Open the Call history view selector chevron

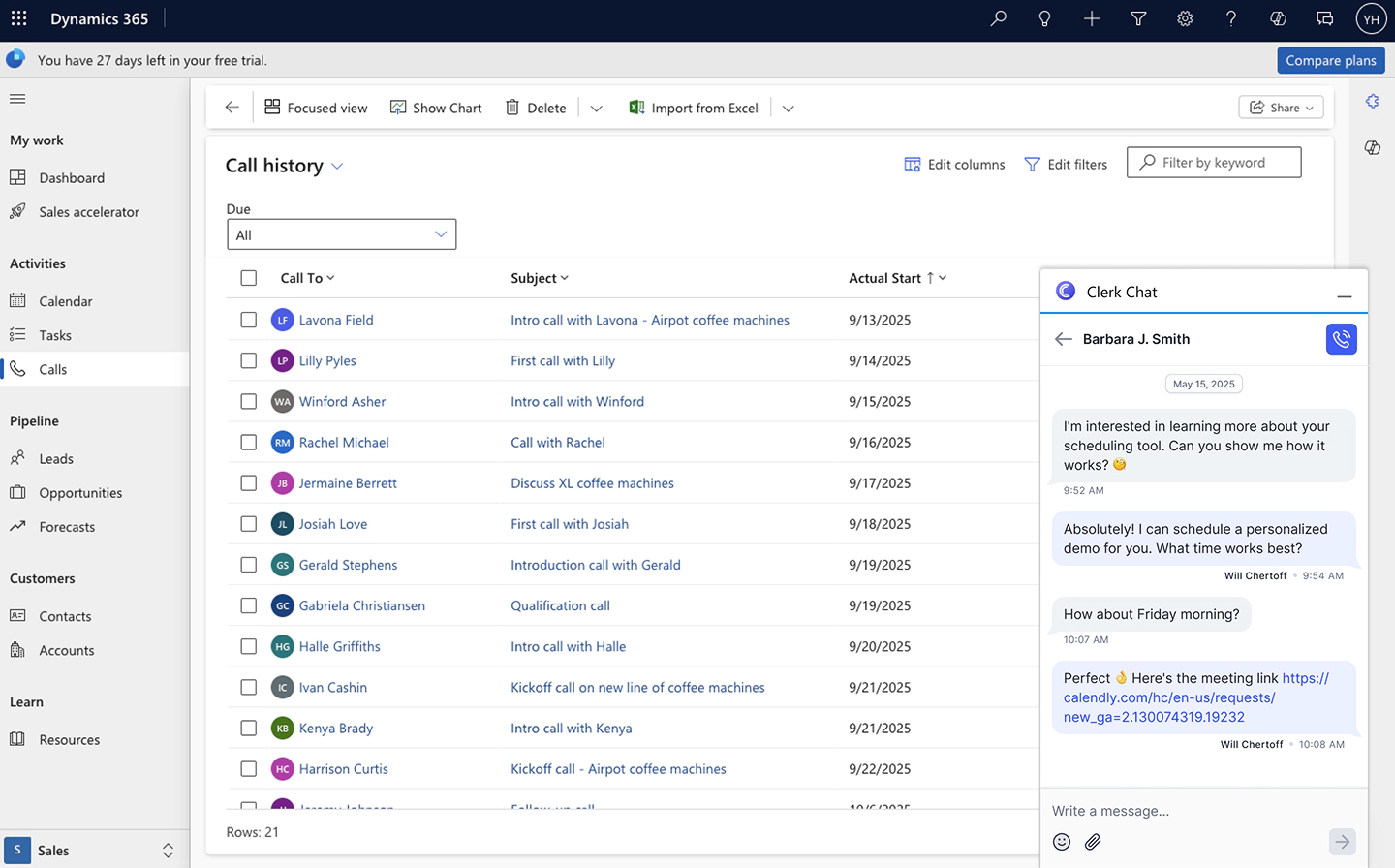pos(337,166)
